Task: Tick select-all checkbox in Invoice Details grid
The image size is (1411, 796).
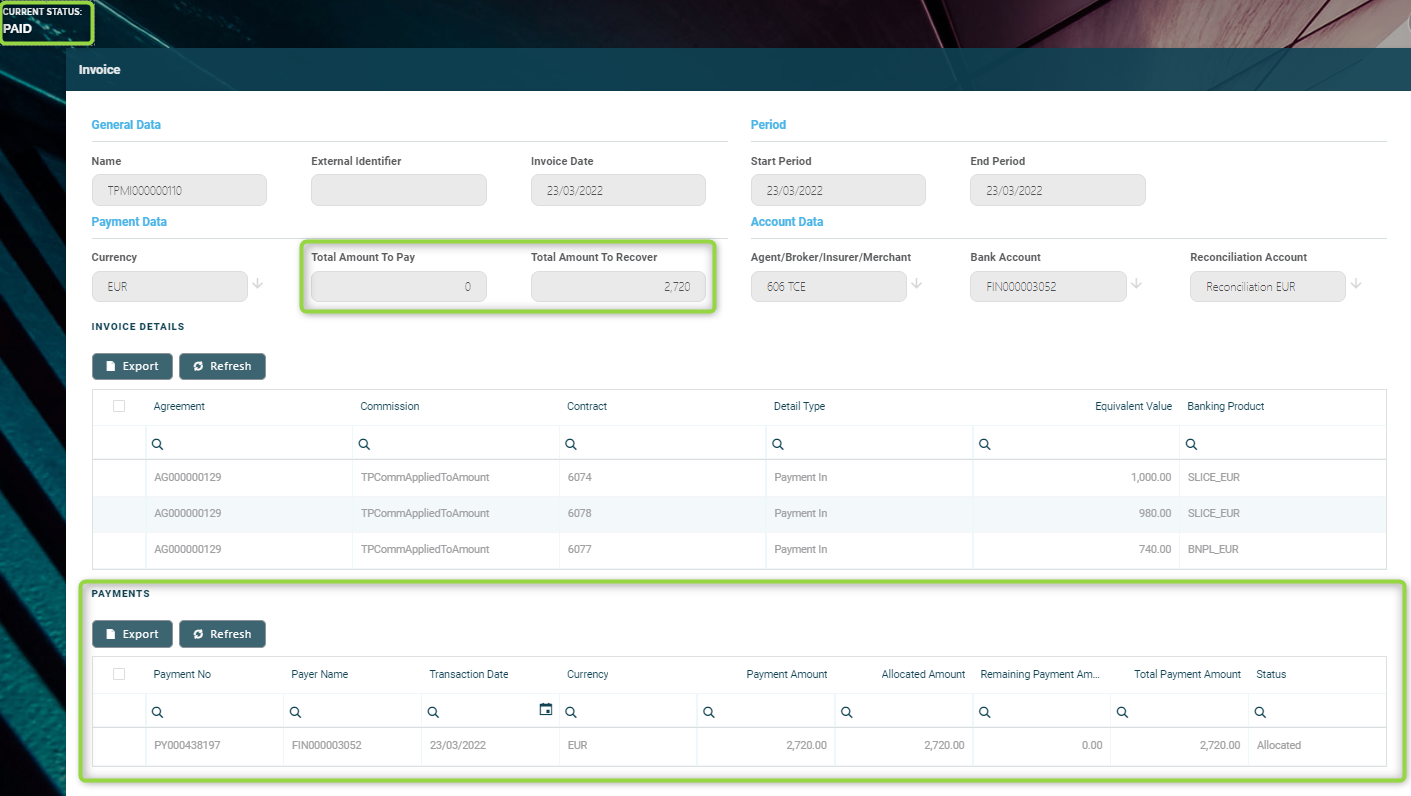Action: tap(119, 406)
